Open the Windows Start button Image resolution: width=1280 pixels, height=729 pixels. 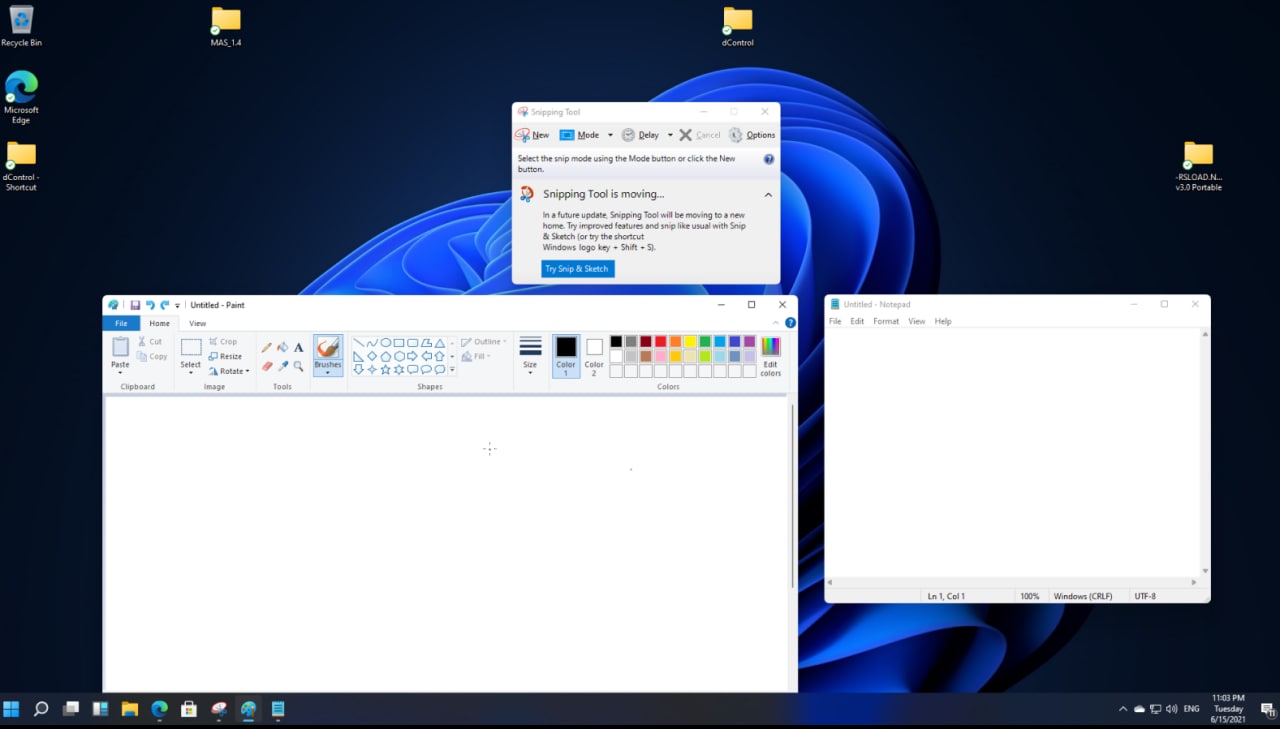(x=11, y=709)
